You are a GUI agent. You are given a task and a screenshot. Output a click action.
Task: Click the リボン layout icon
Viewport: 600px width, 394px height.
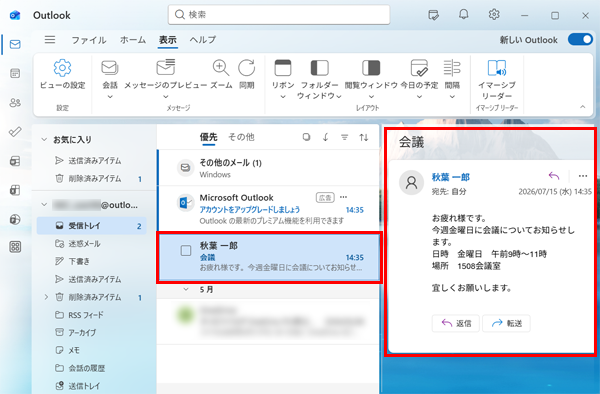(x=283, y=68)
